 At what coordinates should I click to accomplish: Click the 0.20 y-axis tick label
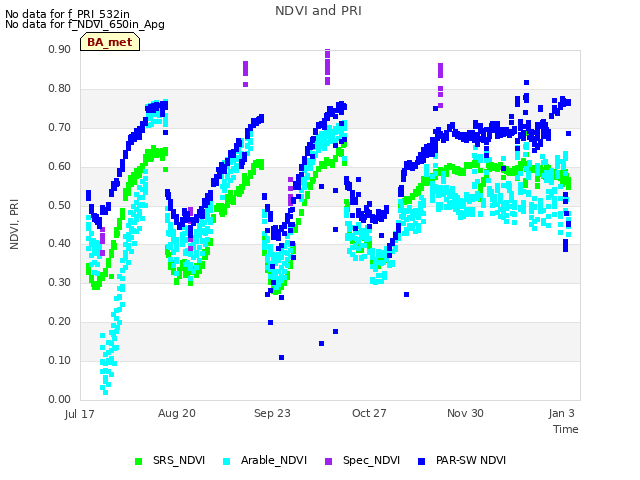[x=60, y=321]
